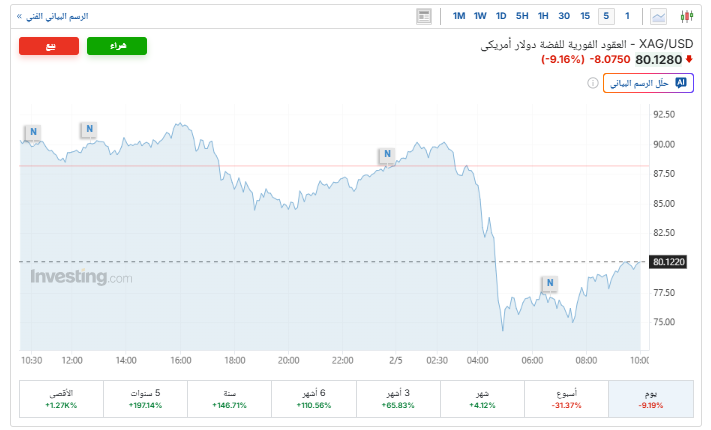711x430 pixels.
Task: Open the news marker near 06:00
Action: point(549,284)
